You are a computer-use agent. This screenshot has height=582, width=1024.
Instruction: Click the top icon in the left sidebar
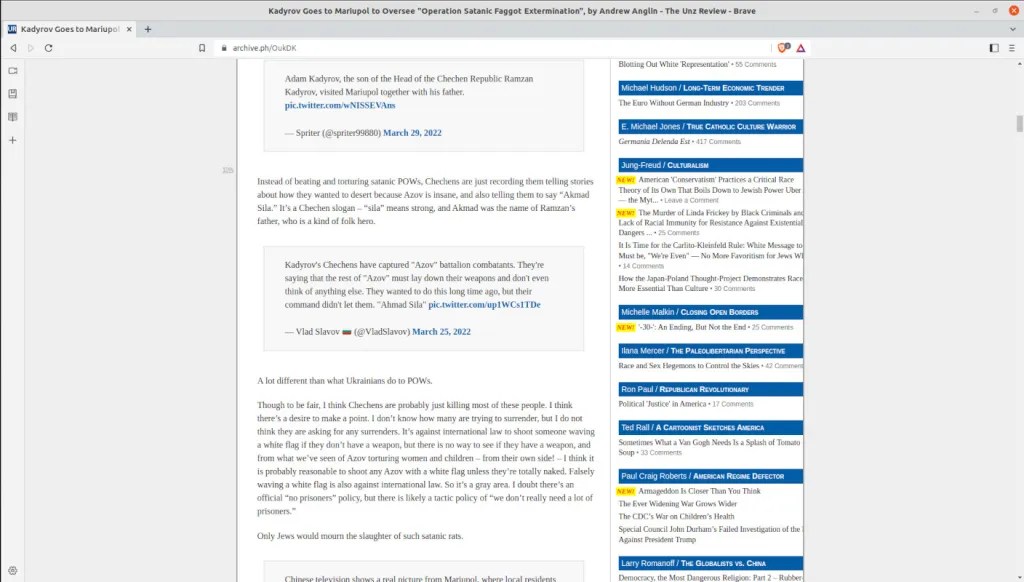[12, 71]
